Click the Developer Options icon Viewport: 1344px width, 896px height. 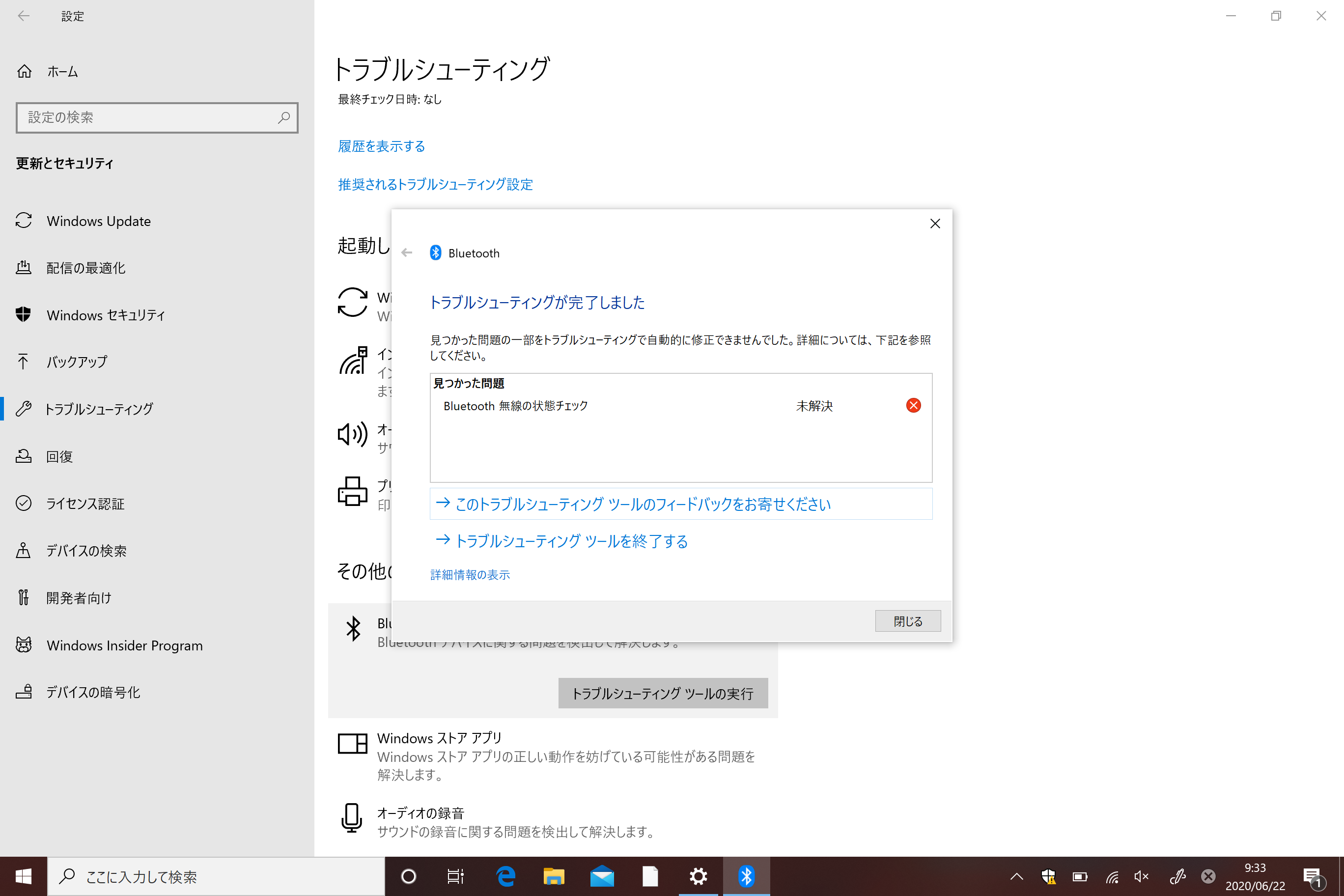click(25, 597)
